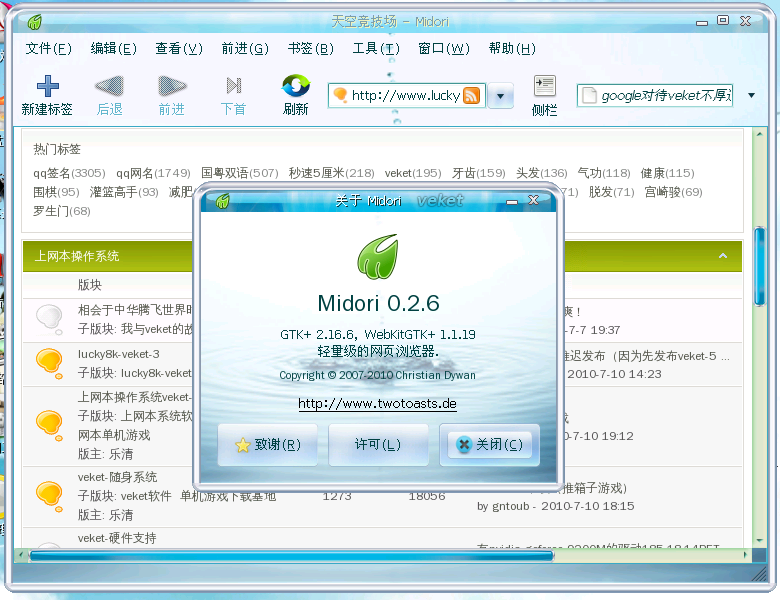Click the qq网名(1749) tag link
The image size is (780, 600).
(x=153, y=173)
